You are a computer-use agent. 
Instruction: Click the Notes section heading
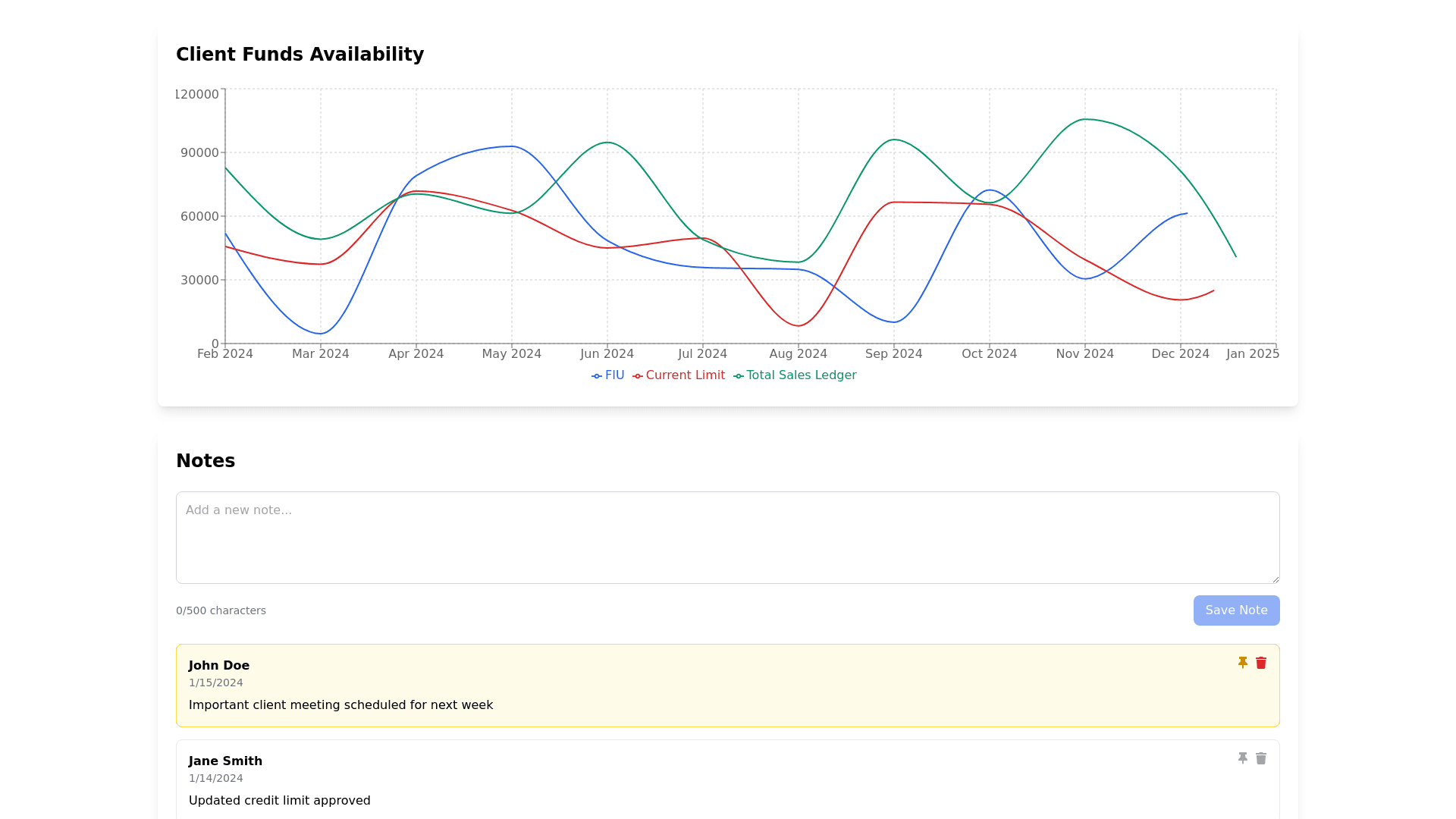point(206,461)
